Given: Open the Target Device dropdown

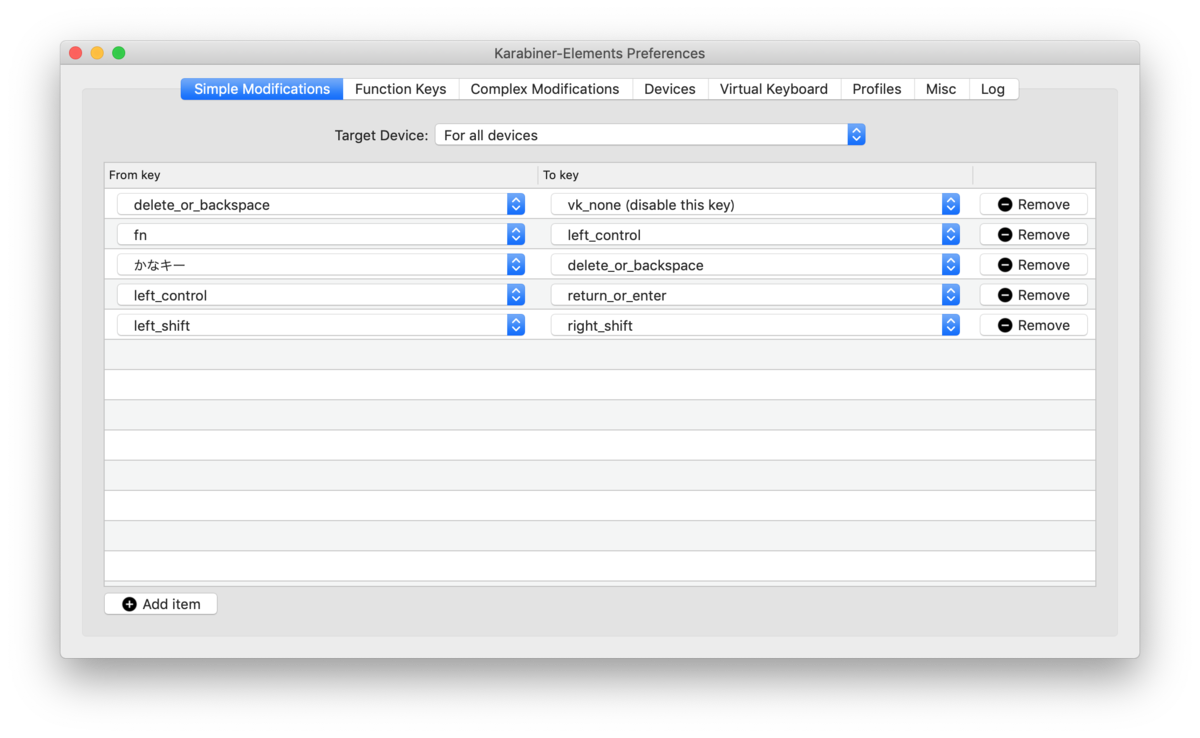Looking at the screenshot, I should point(650,135).
